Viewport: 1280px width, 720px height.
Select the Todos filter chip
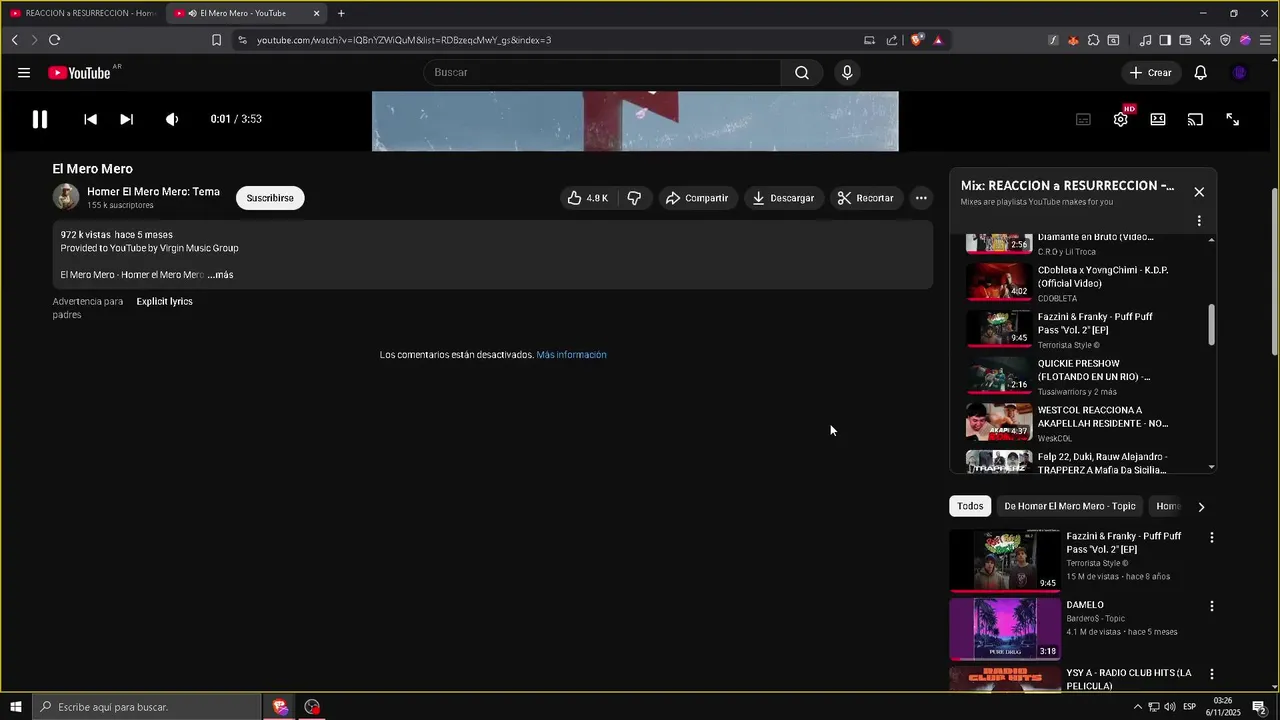970,506
